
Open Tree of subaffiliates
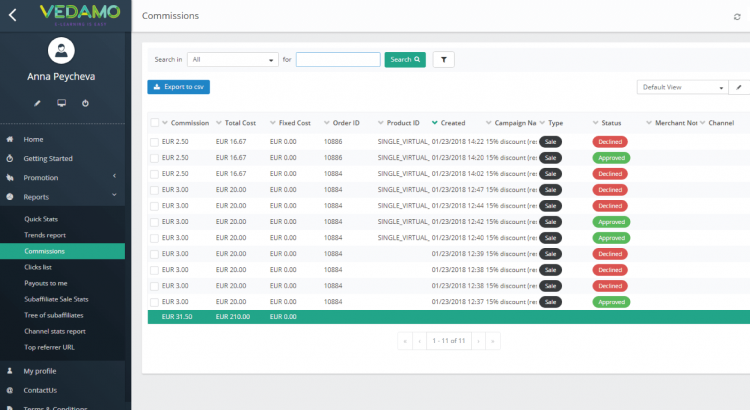[54, 315]
